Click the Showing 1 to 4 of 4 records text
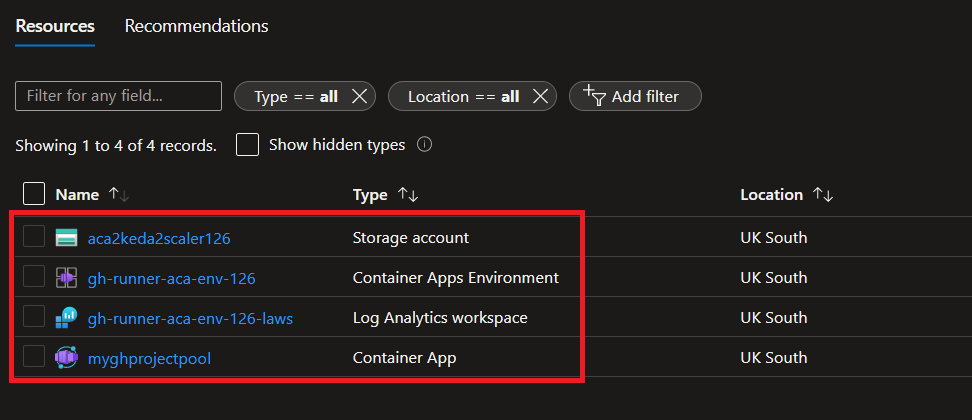 [116, 146]
